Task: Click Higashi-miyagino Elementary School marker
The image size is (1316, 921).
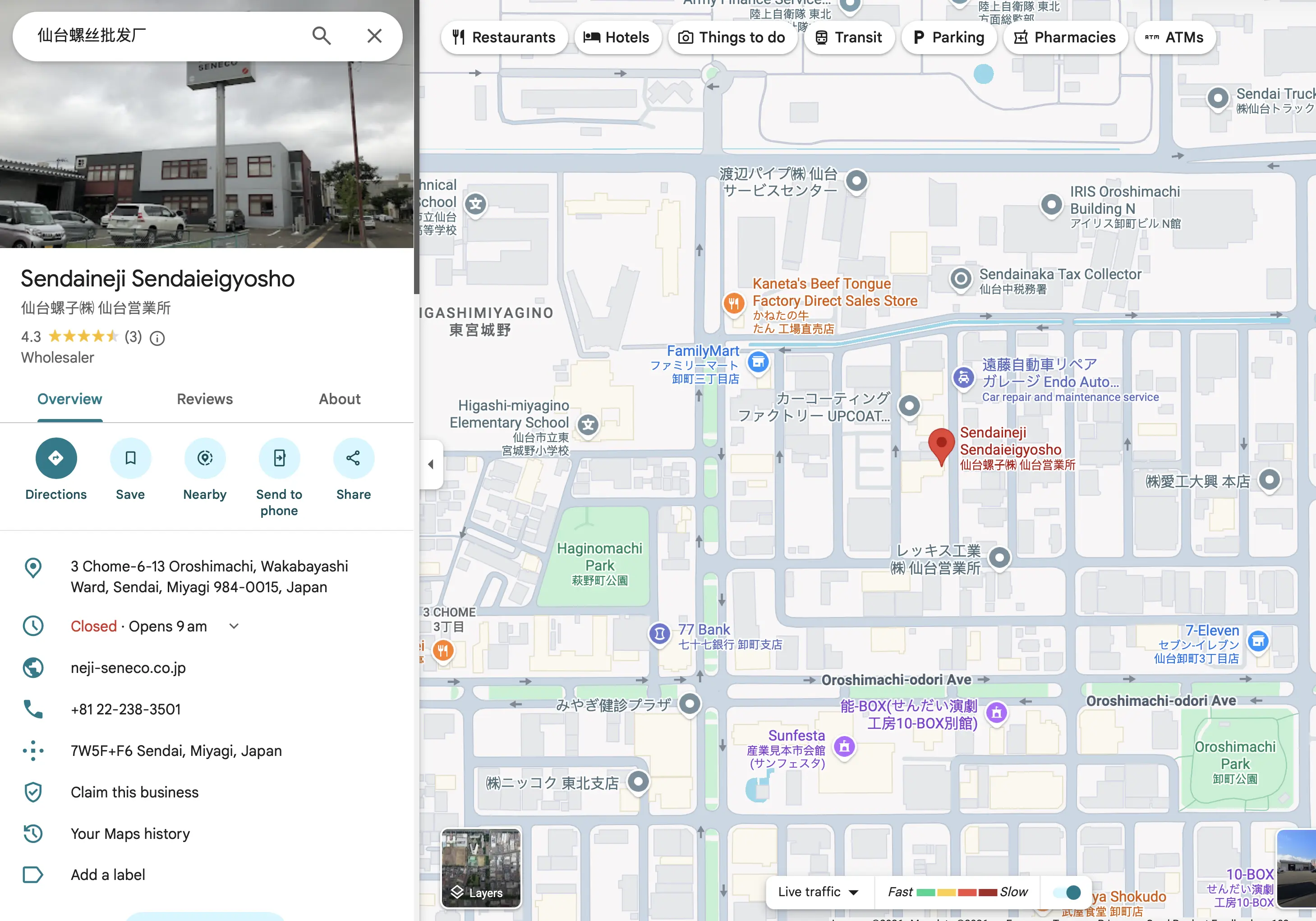Action: tap(588, 425)
